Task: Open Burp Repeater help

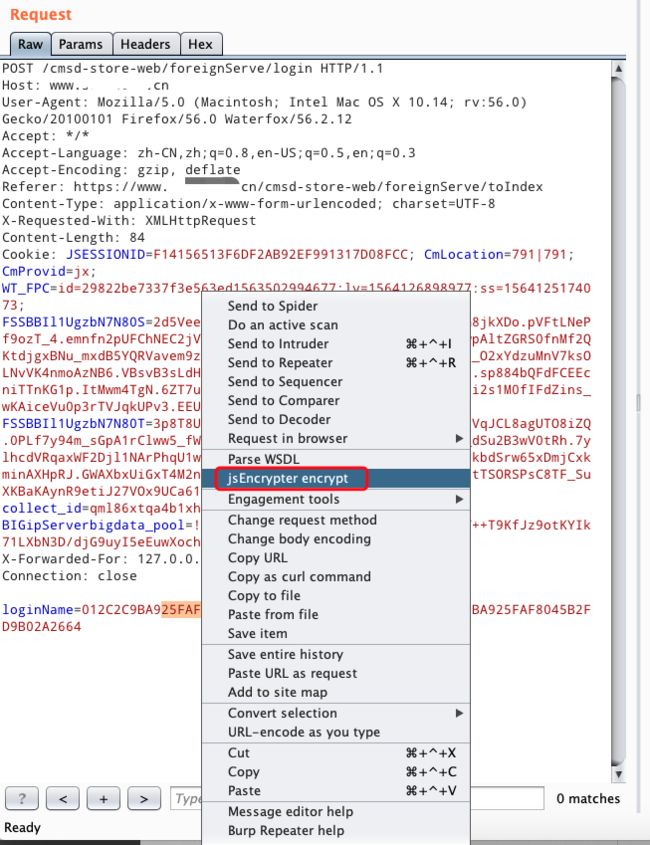Action: pos(336,830)
